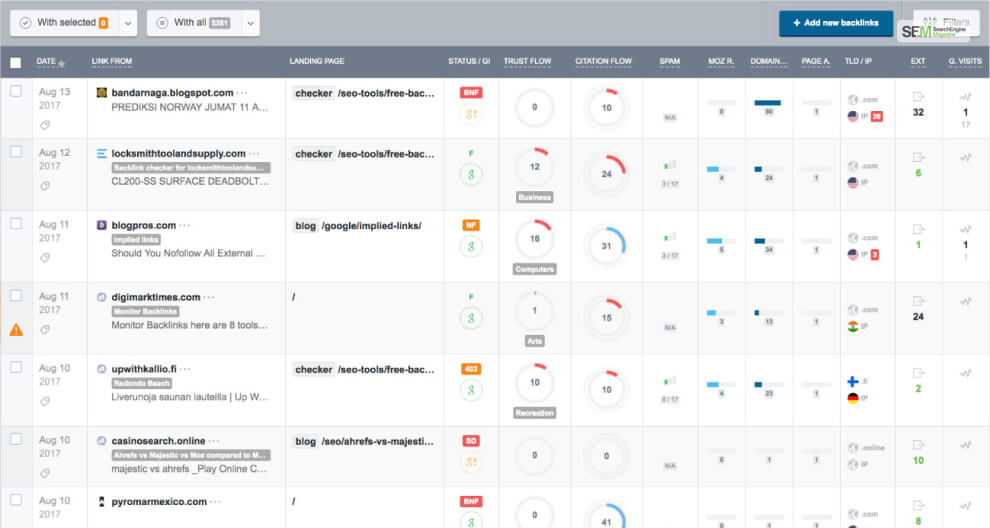Image resolution: width=990 pixels, height=528 pixels.
Task: Sort by EXT column header
Action: pyautogui.click(x=918, y=61)
